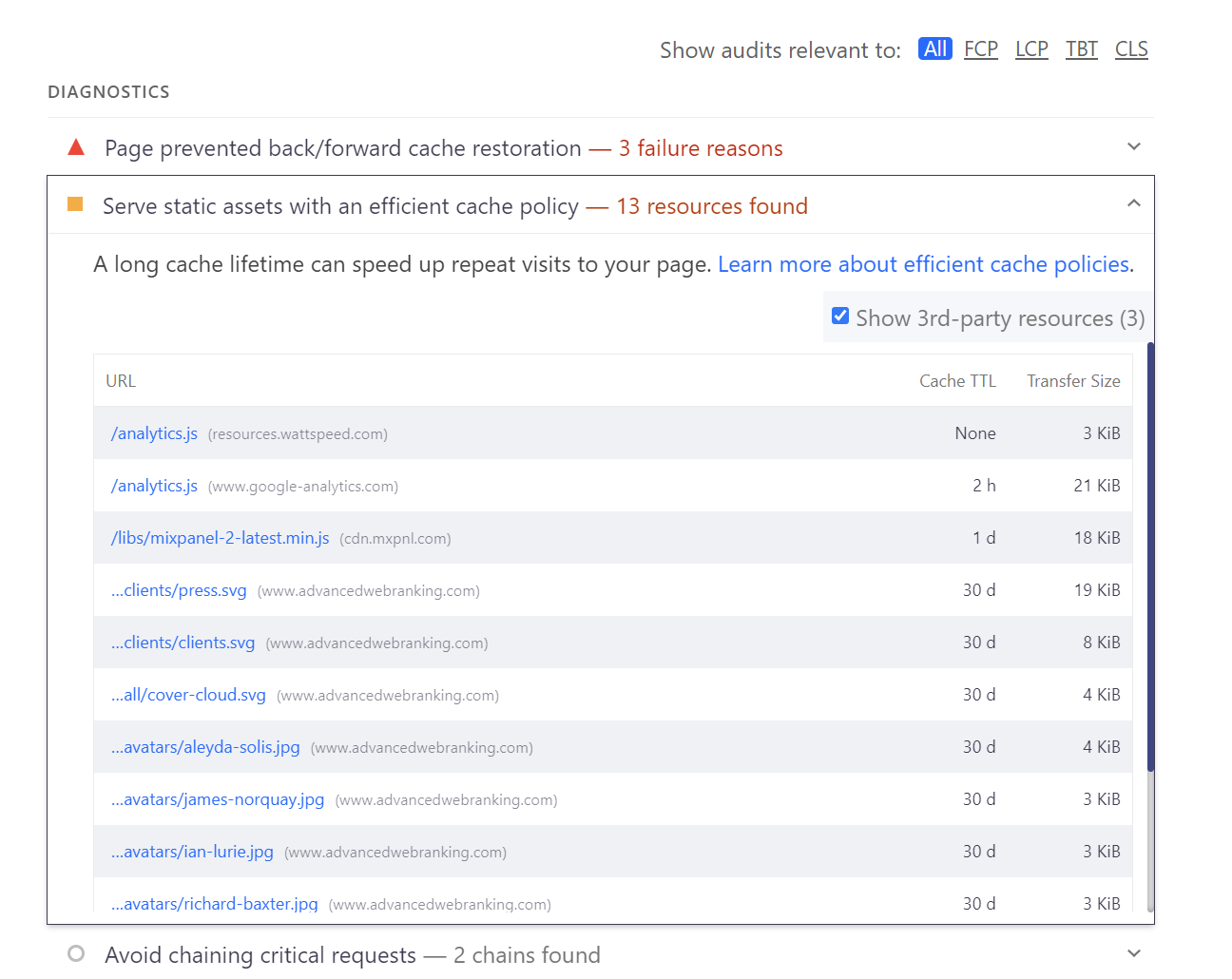Filter audits by LCP

(x=1031, y=48)
